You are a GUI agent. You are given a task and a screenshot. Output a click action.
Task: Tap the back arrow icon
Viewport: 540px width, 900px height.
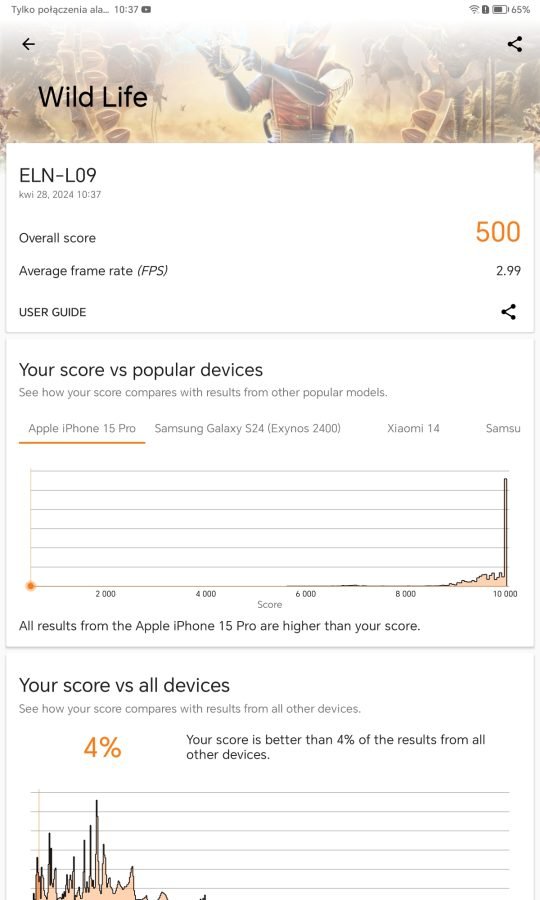point(28,44)
